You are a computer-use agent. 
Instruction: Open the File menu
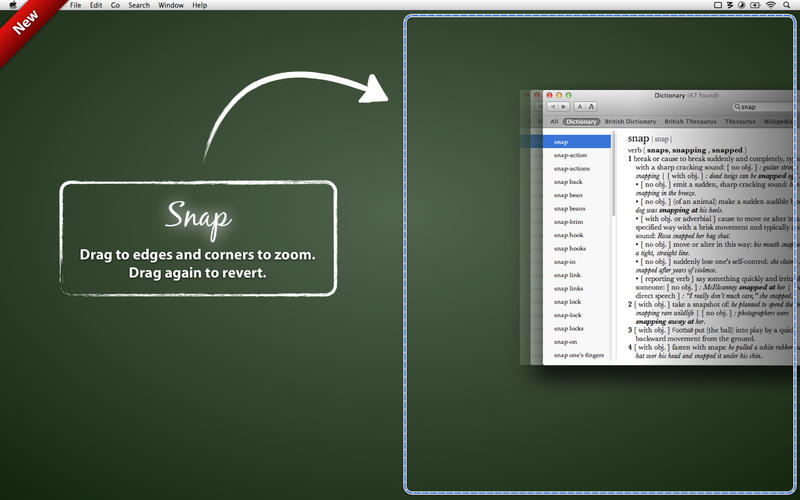click(75, 5)
